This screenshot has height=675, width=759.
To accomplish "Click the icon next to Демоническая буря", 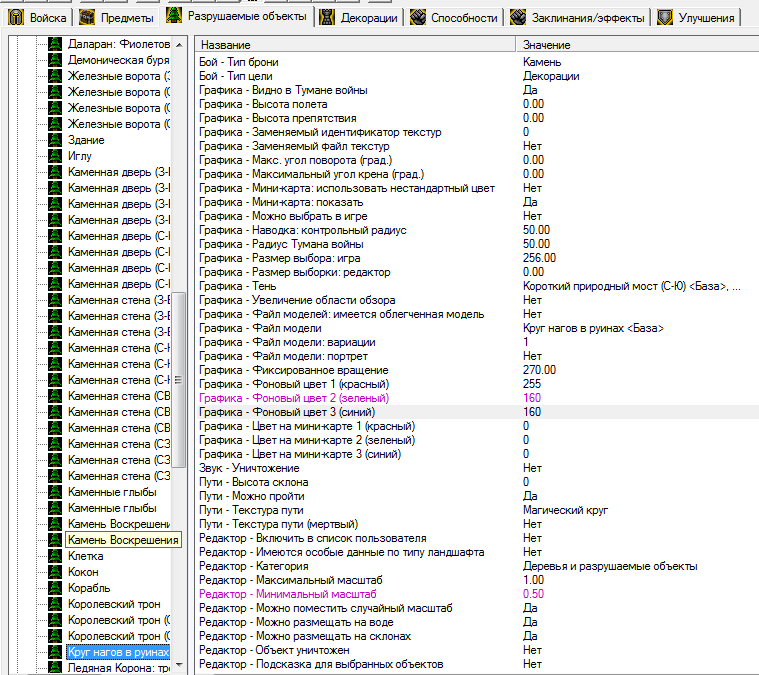I will coord(55,60).
